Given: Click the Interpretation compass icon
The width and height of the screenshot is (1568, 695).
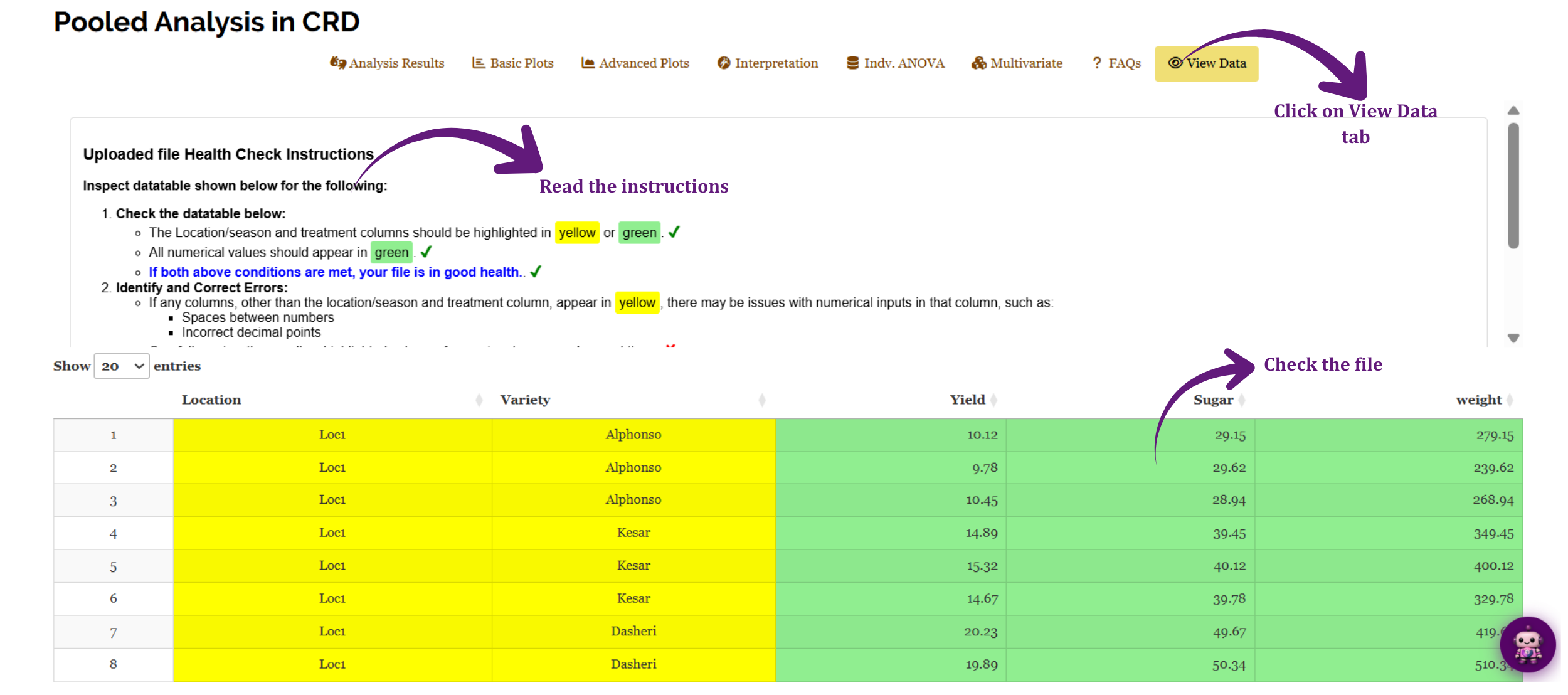Looking at the screenshot, I should pos(724,63).
